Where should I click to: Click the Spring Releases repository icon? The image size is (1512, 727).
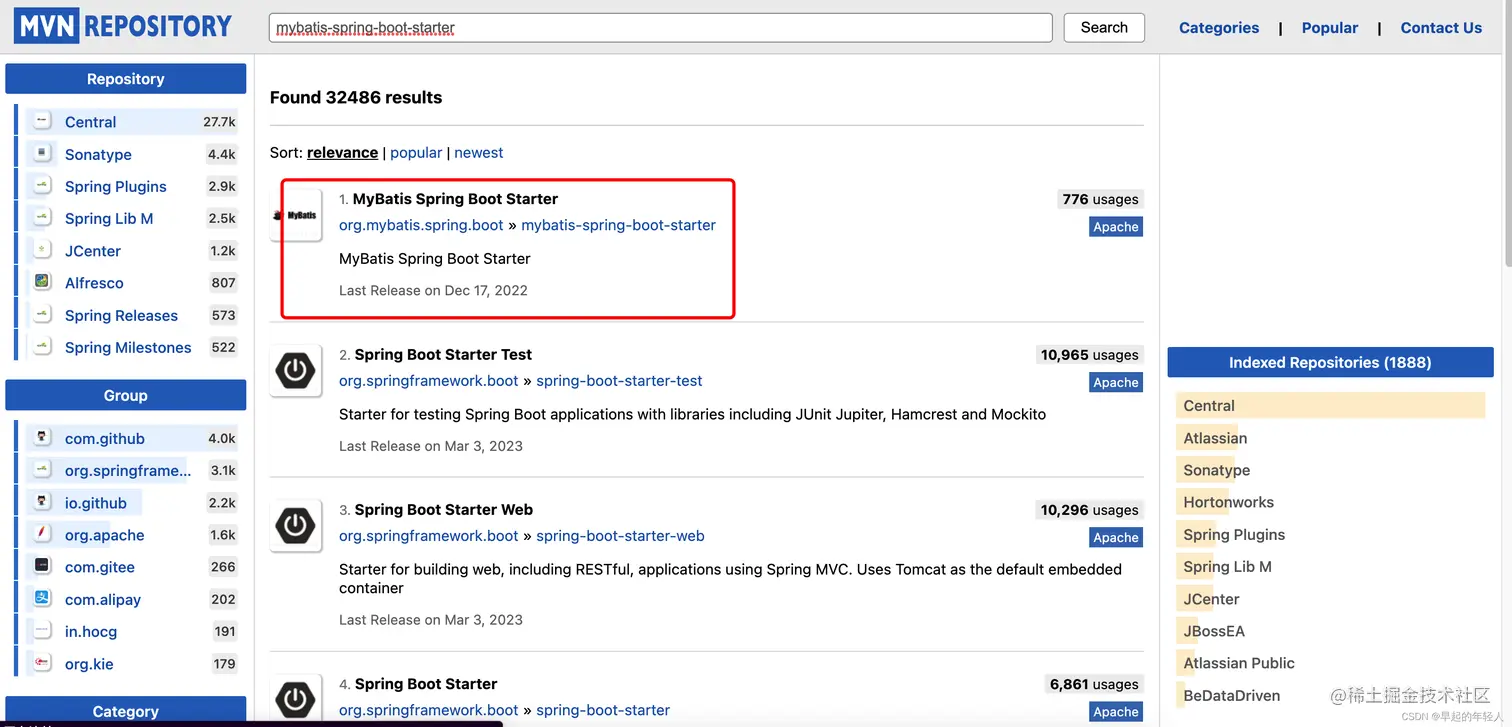pos(42,314)
